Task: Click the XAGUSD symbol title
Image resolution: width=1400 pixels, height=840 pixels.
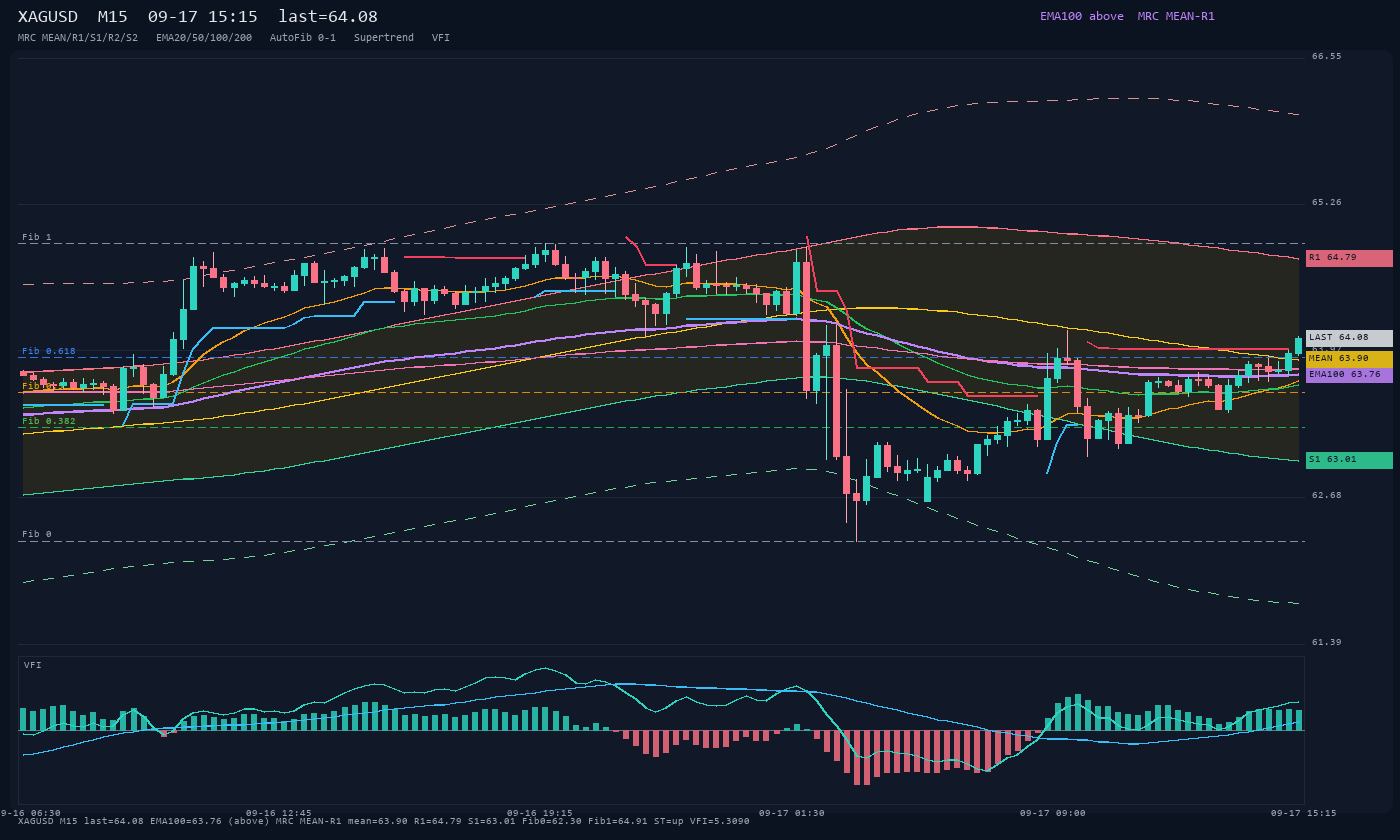Action: [x=48, y=17]
